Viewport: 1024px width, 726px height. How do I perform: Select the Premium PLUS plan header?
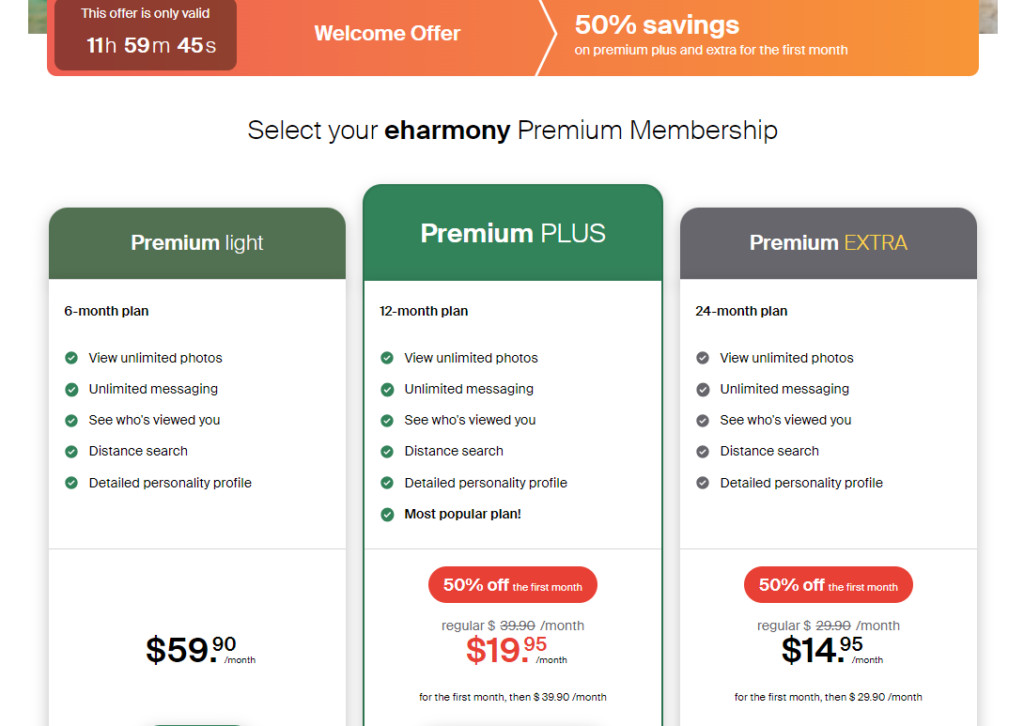click(x=512, y=232)
